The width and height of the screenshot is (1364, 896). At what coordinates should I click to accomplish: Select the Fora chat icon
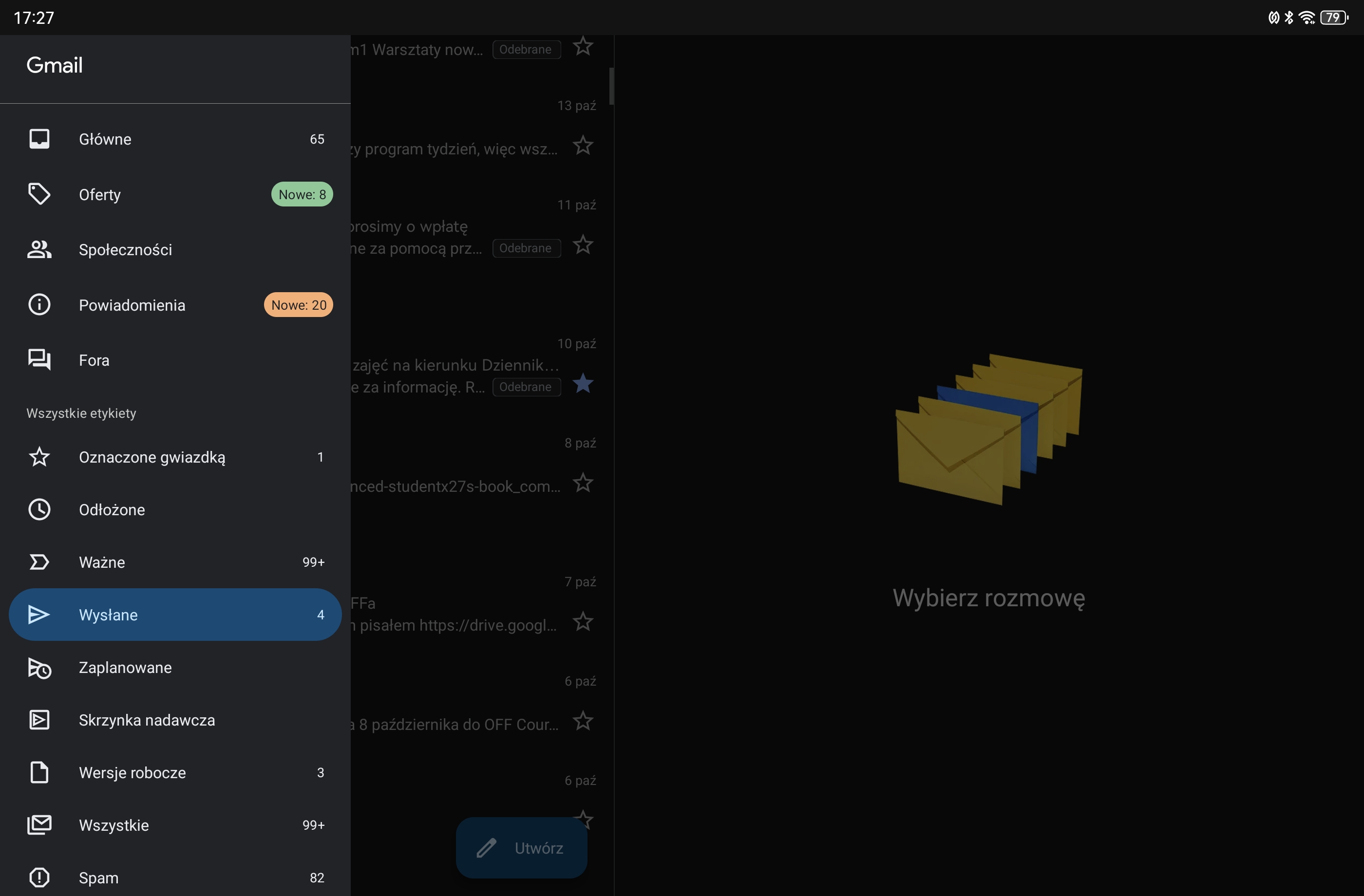[39, 360]
